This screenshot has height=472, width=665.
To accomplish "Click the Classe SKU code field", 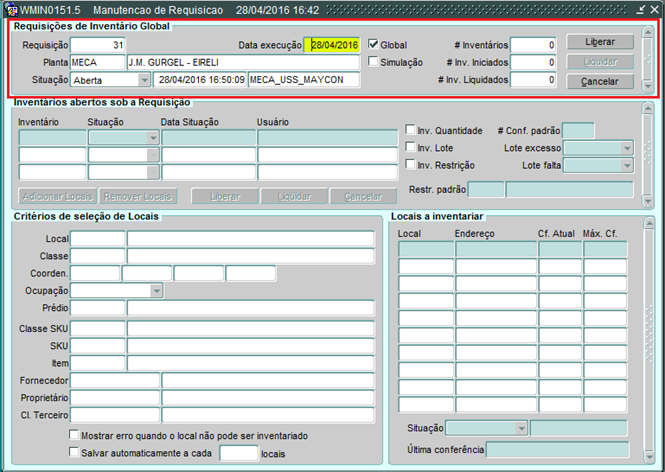I will click(x=97, y=328).
